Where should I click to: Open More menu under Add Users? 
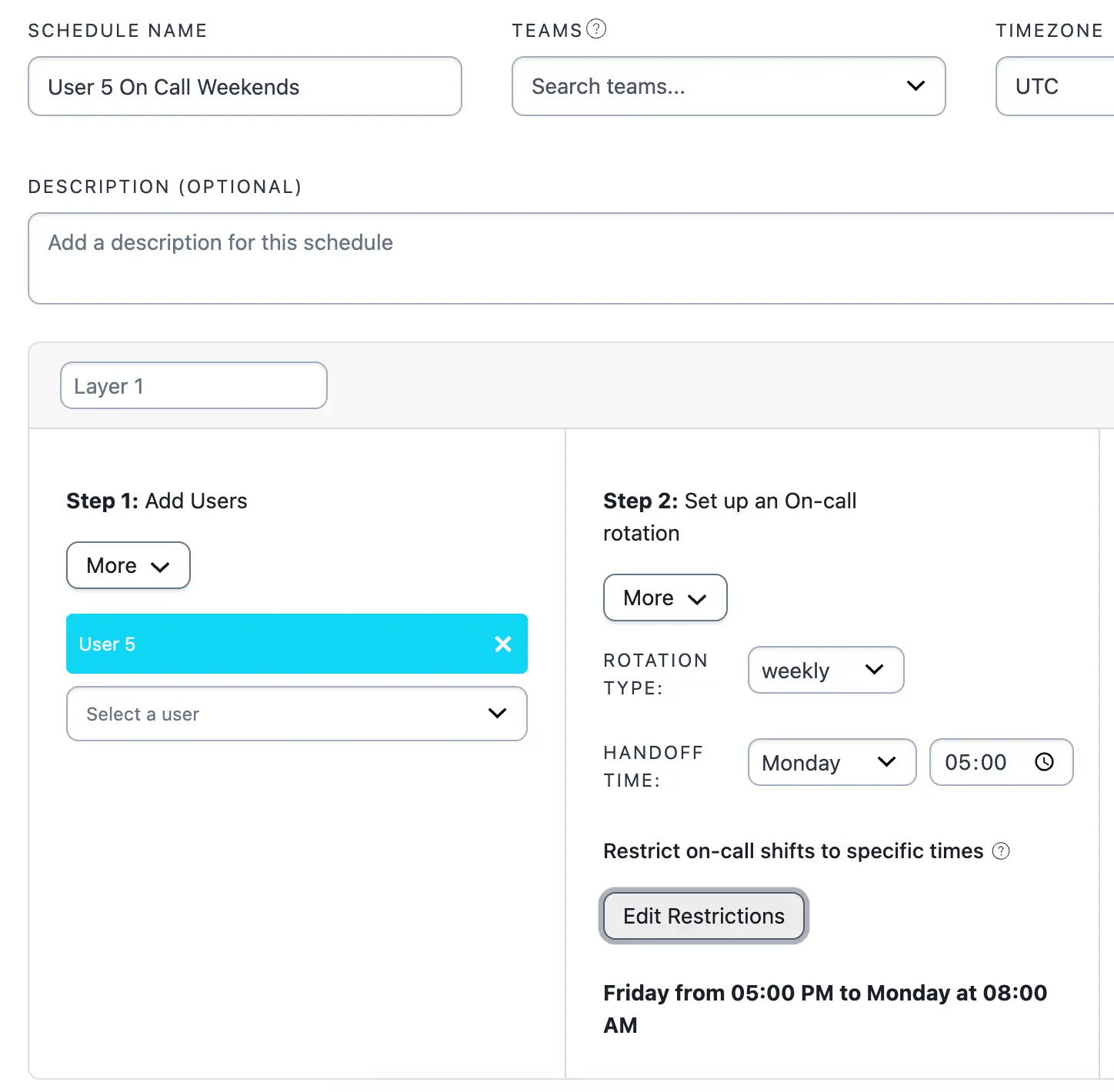pos(128,565)
